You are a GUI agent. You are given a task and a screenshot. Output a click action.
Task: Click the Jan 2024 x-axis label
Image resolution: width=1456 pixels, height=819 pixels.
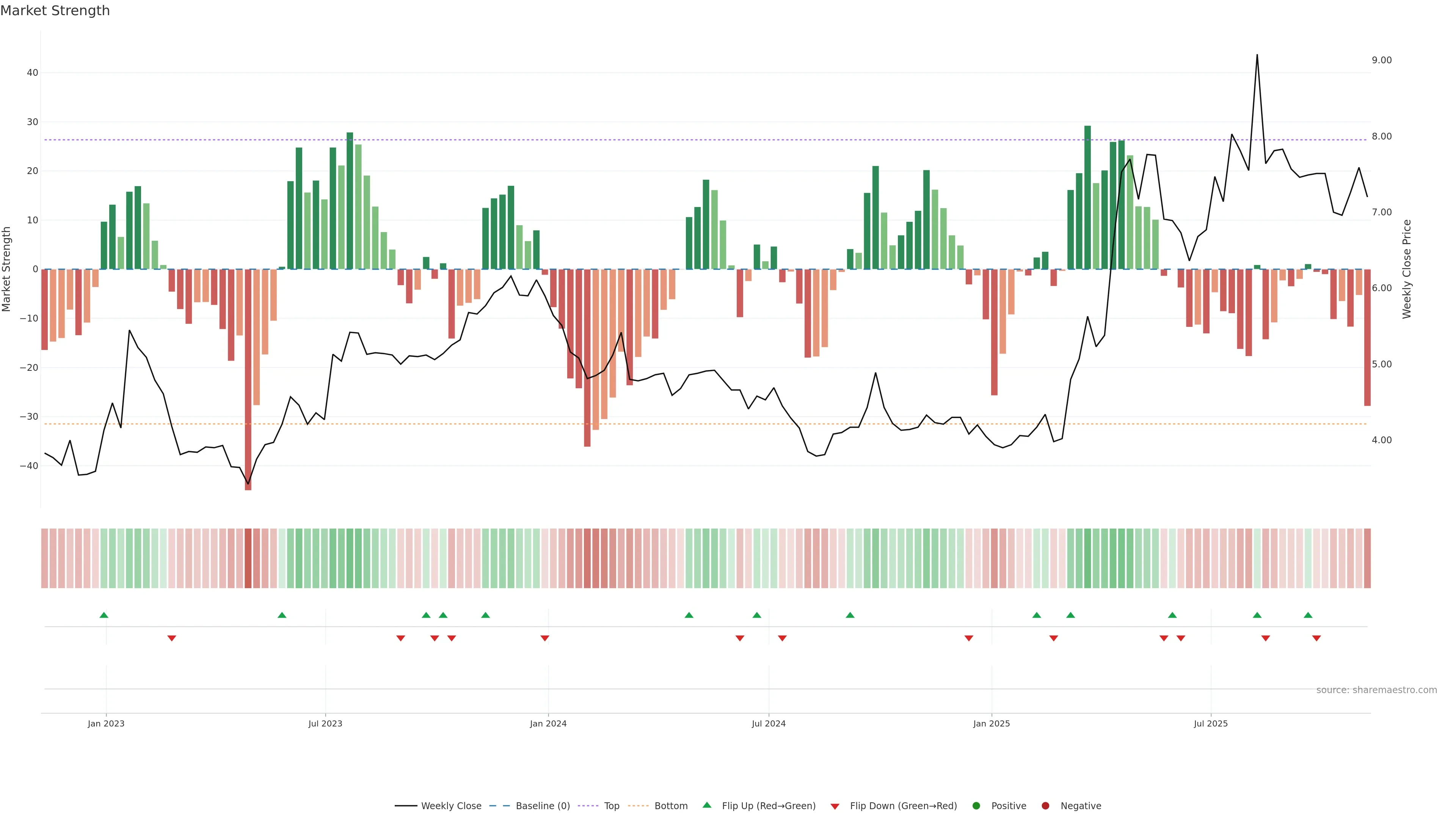pos(548,723)
